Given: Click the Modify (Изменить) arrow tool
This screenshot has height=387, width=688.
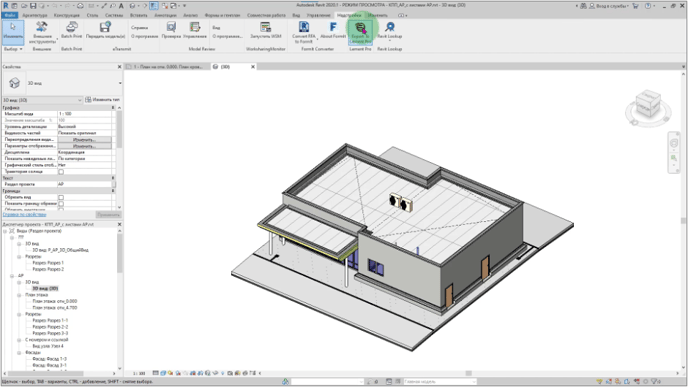Looking at the screenshot, I should click(x=13, y=32).
